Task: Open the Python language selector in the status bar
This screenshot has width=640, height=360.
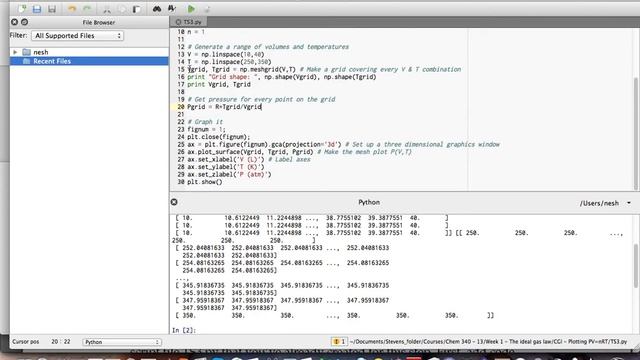Action: 122,342
